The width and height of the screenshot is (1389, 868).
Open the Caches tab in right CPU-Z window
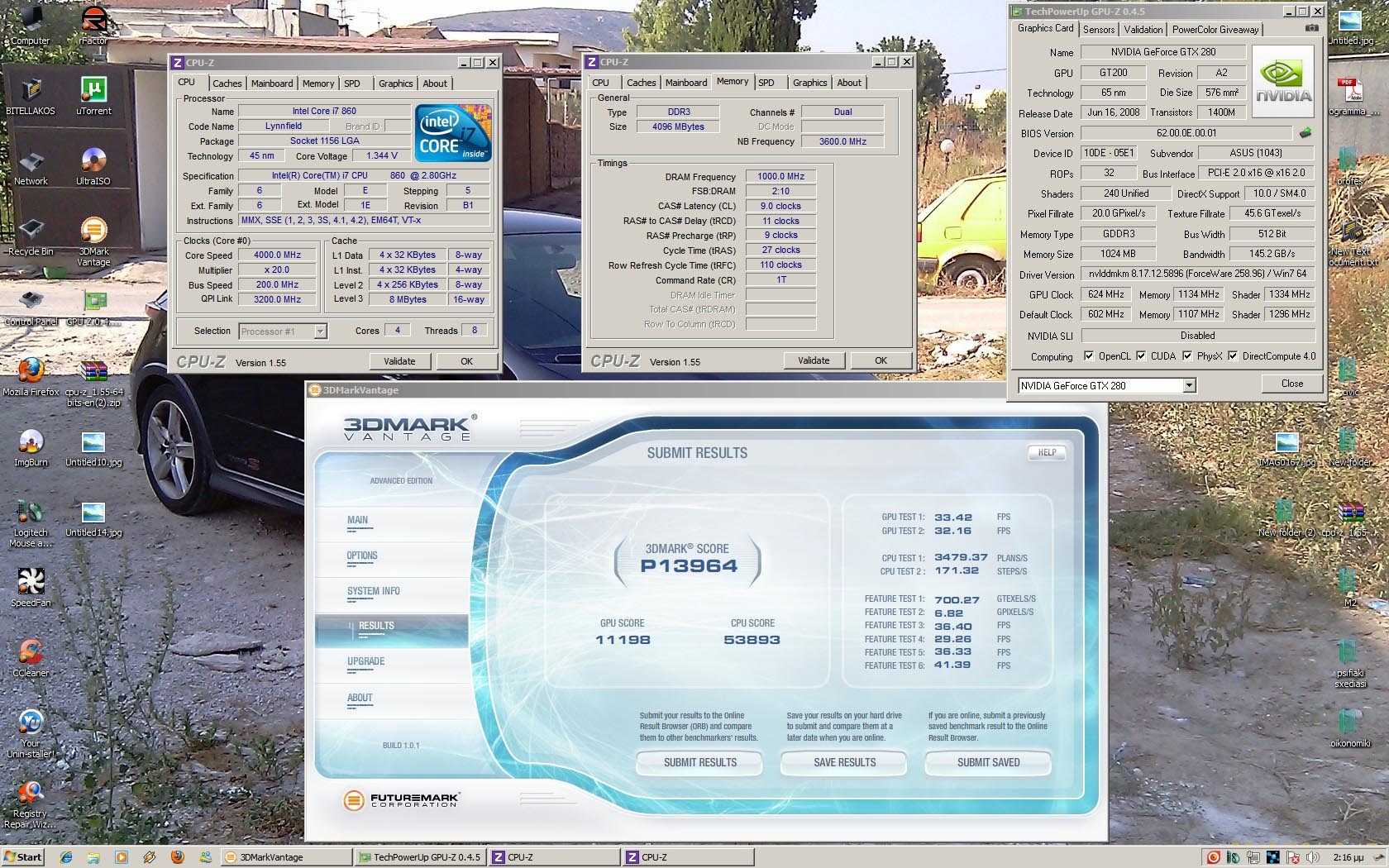click(x=641, y=83)
